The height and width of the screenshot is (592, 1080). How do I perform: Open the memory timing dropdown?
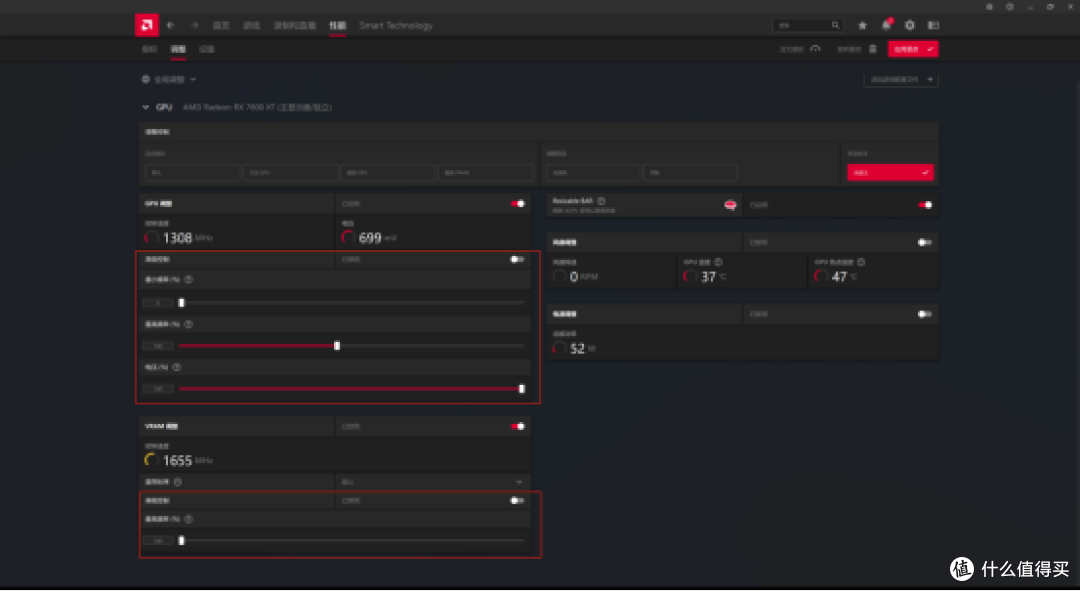(433, 482)
